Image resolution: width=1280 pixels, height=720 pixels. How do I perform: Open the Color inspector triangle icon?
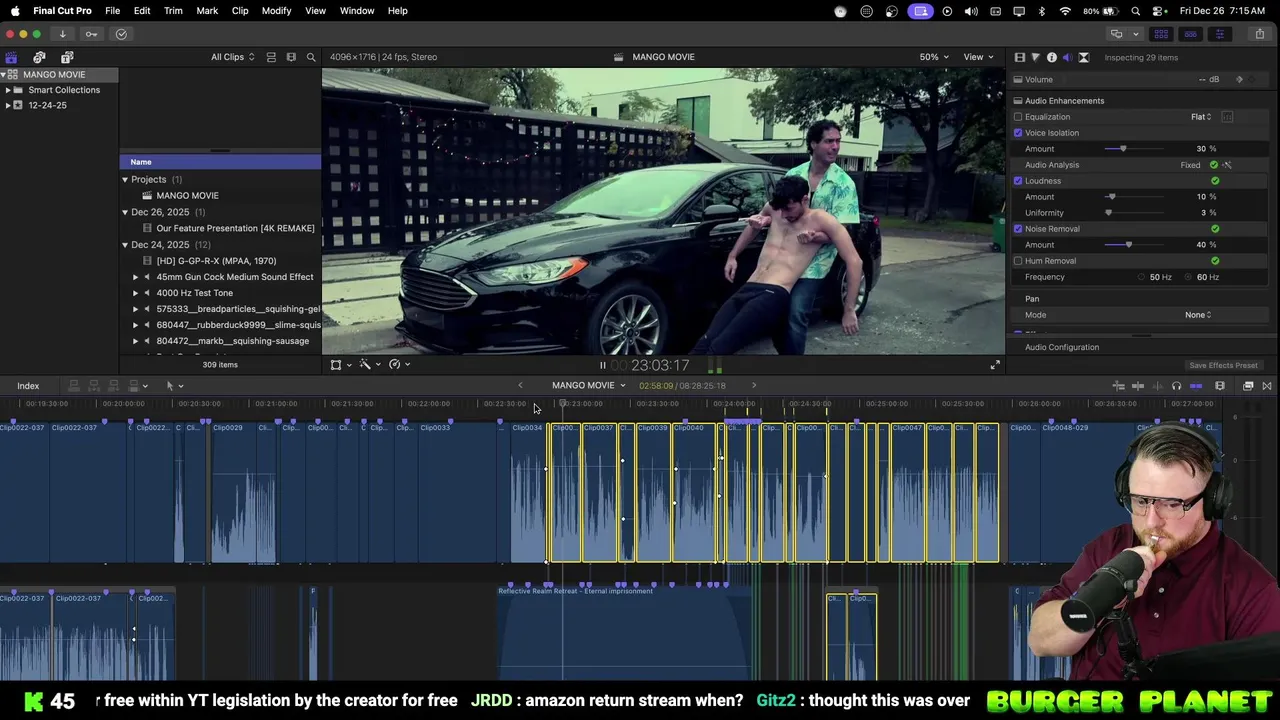coord(1035,57)
